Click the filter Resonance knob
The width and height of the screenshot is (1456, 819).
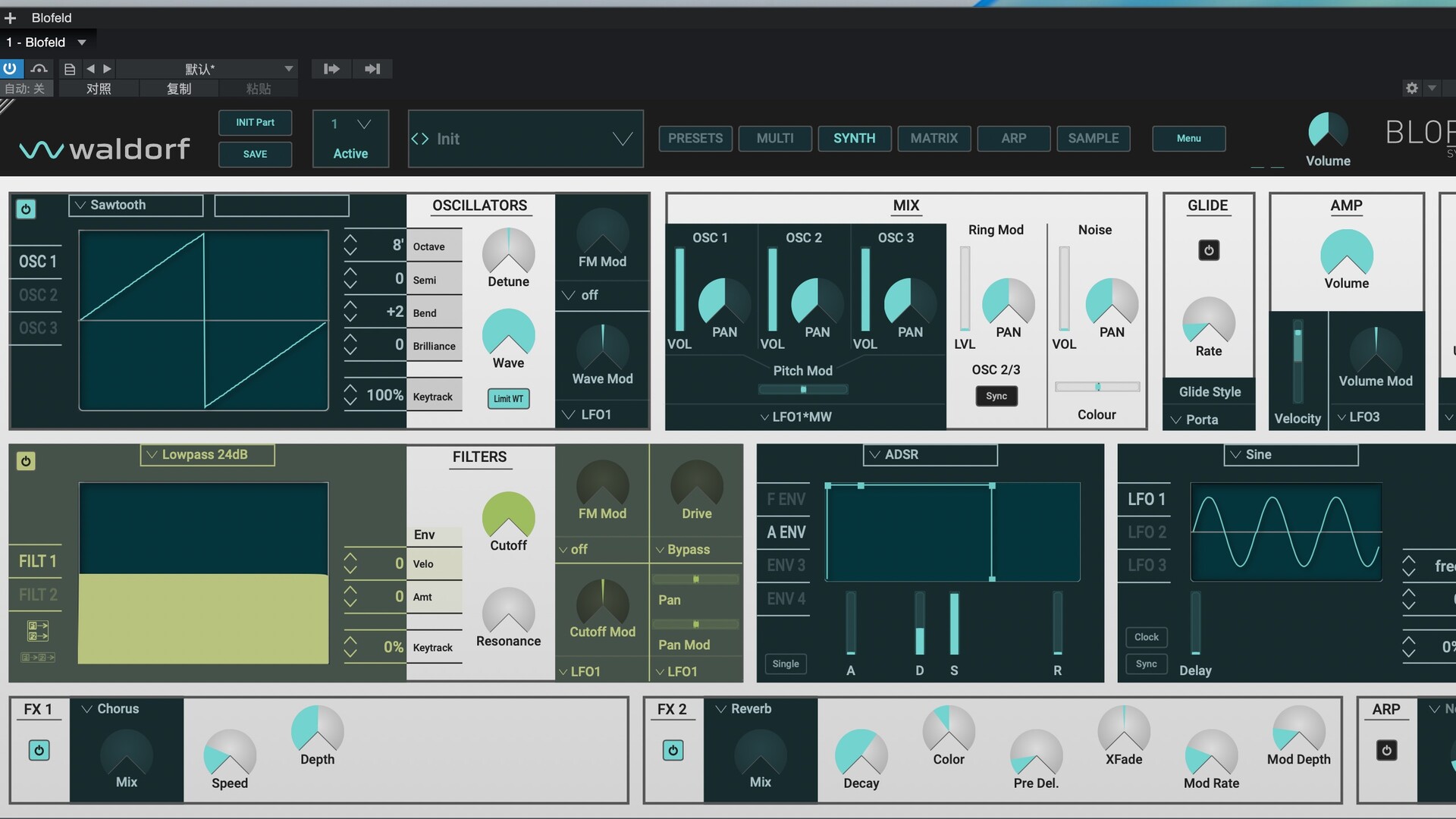point(508,612)
